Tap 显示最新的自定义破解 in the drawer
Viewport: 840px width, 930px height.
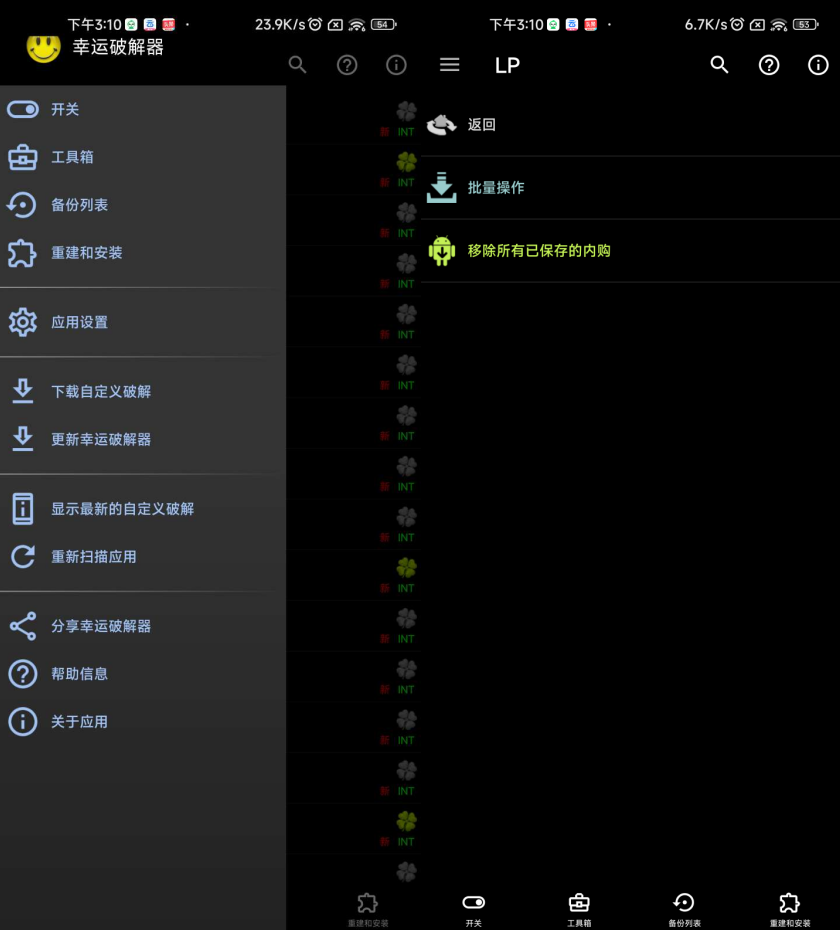pyautogui.click(x=122, y=508)
